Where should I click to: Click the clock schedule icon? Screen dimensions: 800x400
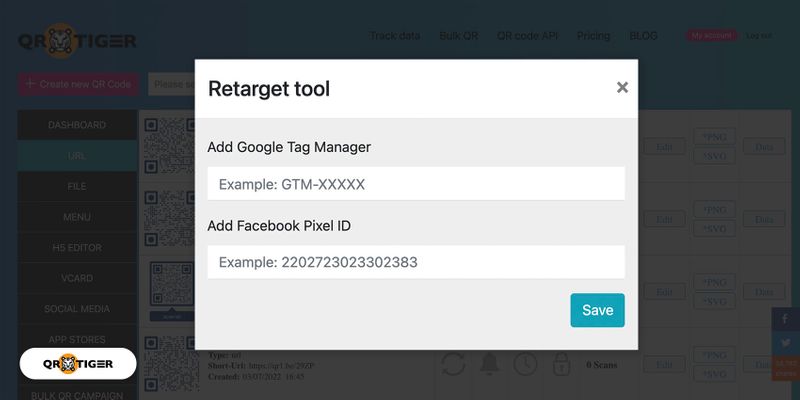[525, 364]
